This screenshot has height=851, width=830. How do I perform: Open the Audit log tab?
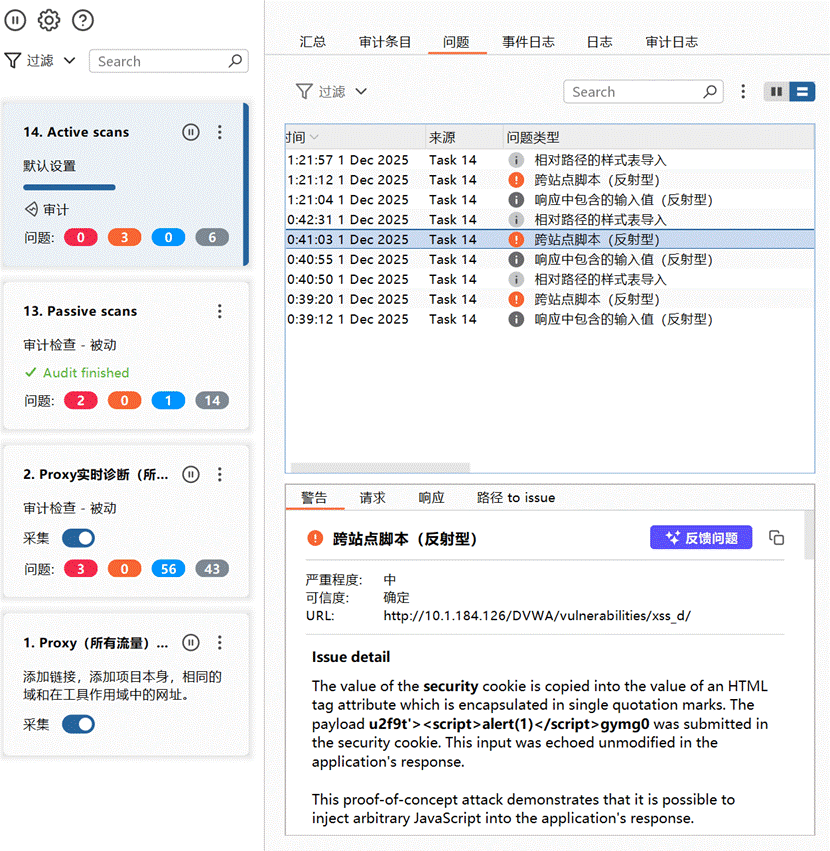tap(671, 42)
